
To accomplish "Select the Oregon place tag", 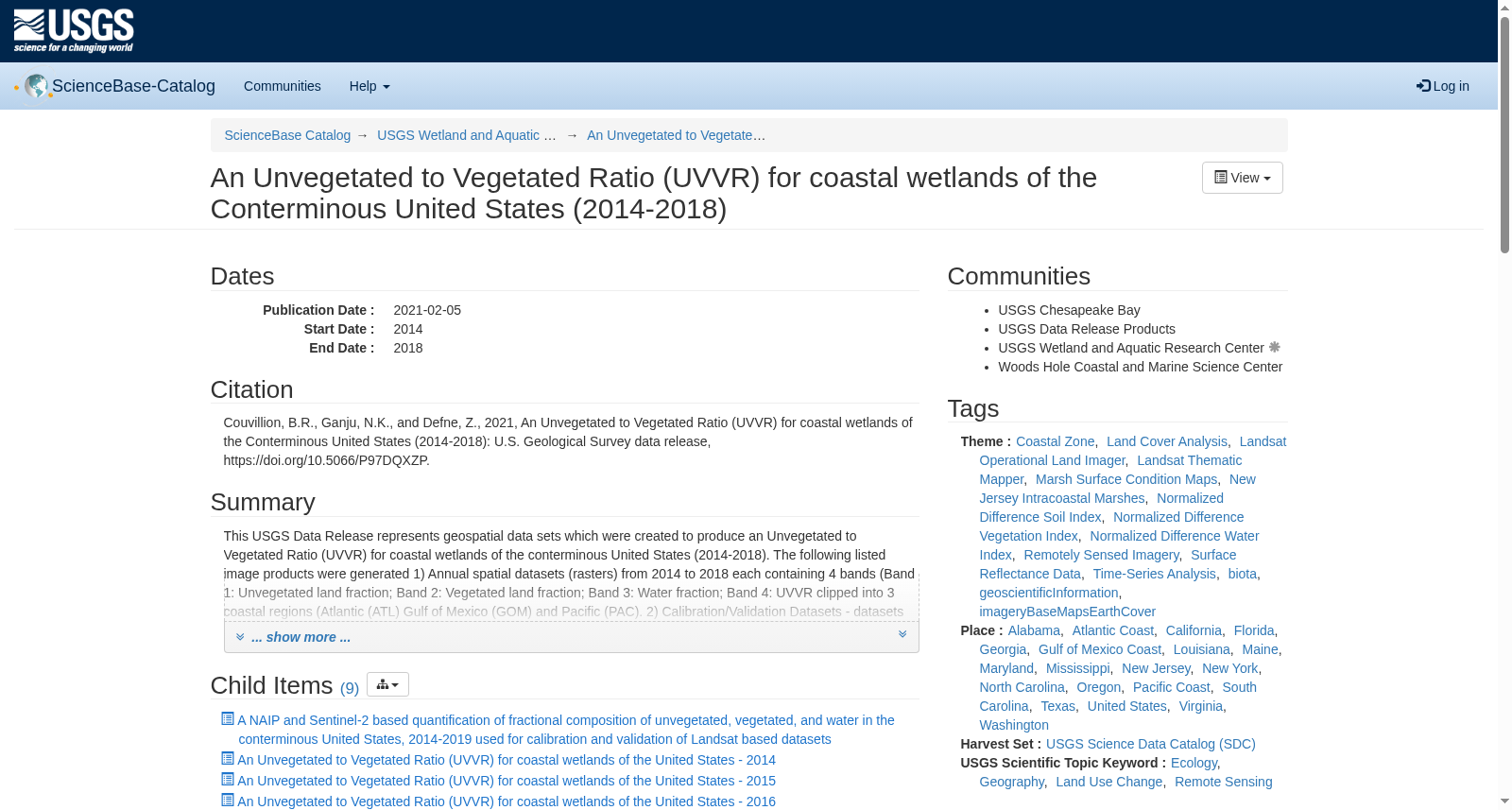I will coord(1099,687).
